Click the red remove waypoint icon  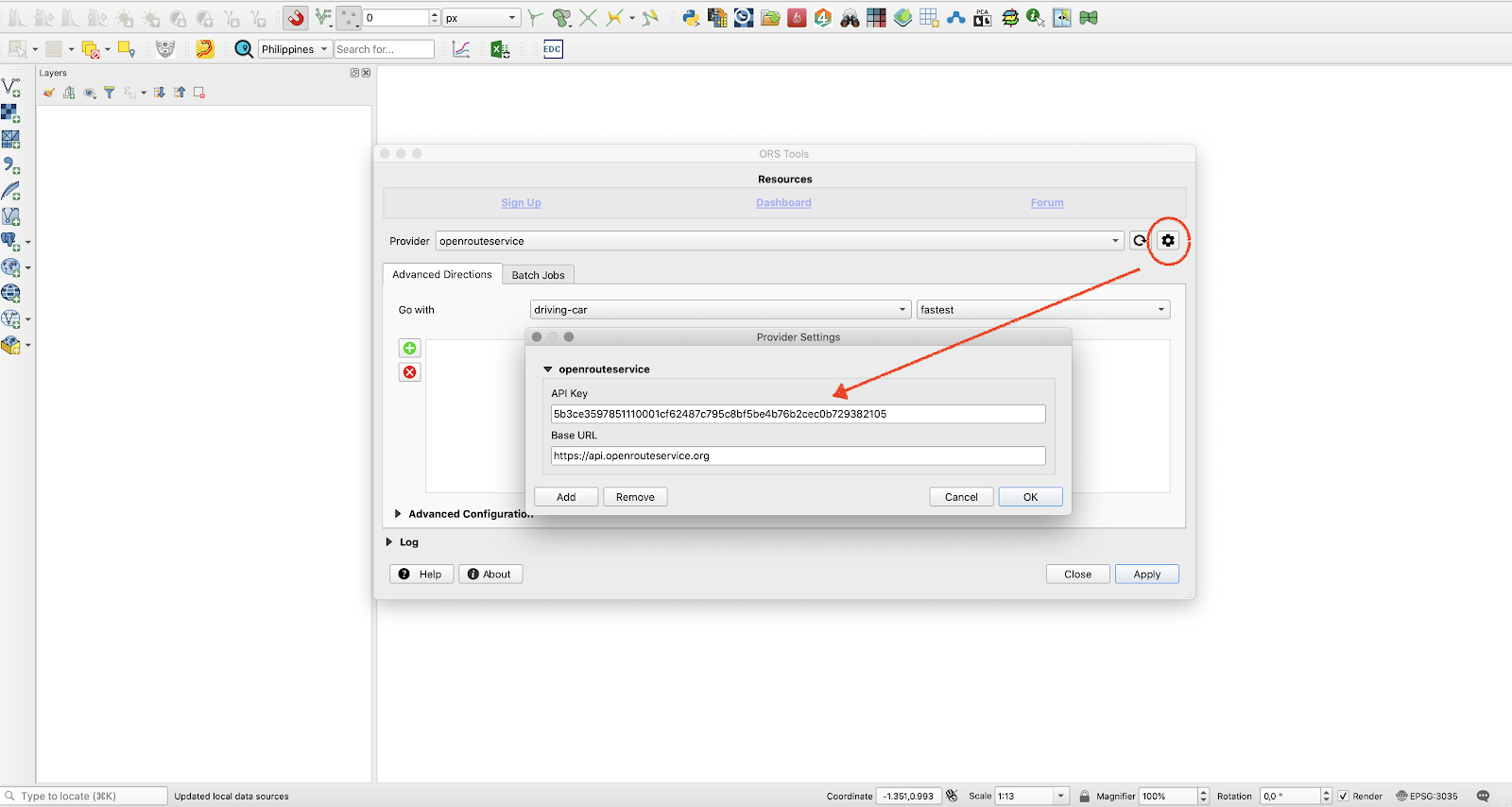tap(410, 372)
